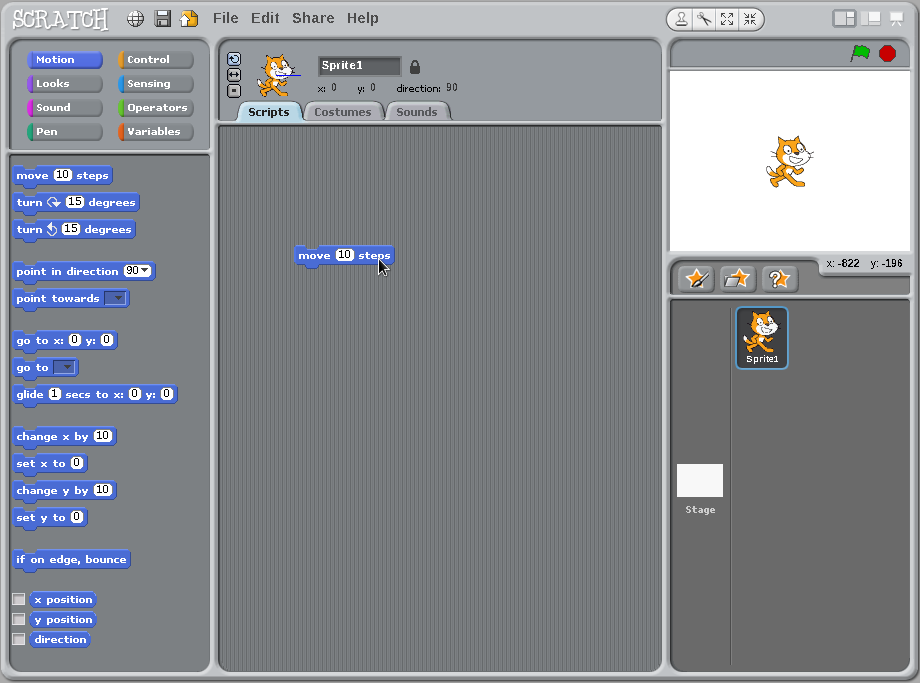Image resolution: width=920 pixels, height=683 pixels.
Task: Open the Share menu
Action: (x=313, y=18)
